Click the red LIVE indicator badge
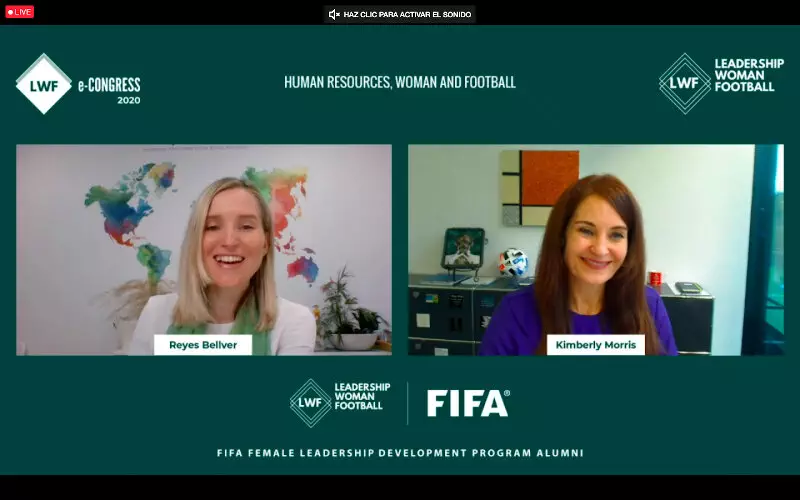This screenshot has width=800, height=500. click(19, 12)
